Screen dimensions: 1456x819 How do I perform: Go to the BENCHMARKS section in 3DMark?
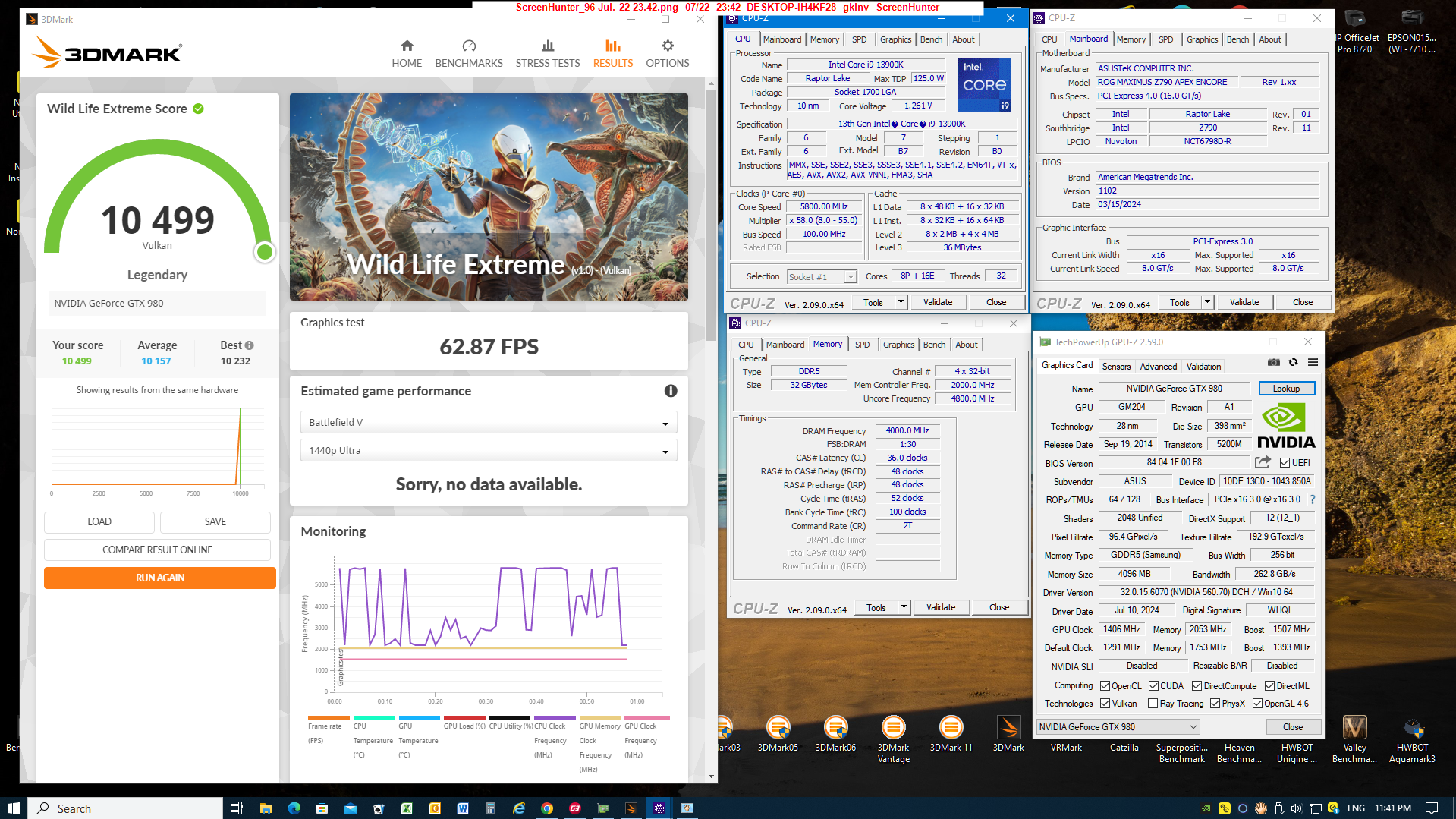pyautogui.click(x=469, y=53)
